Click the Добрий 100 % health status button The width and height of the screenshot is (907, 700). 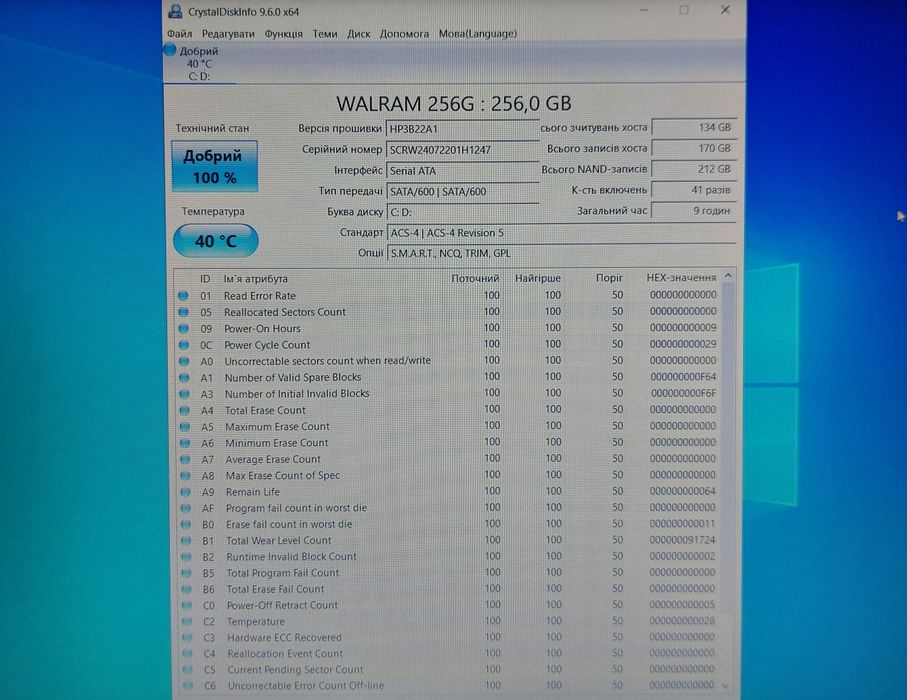(214, 166)
